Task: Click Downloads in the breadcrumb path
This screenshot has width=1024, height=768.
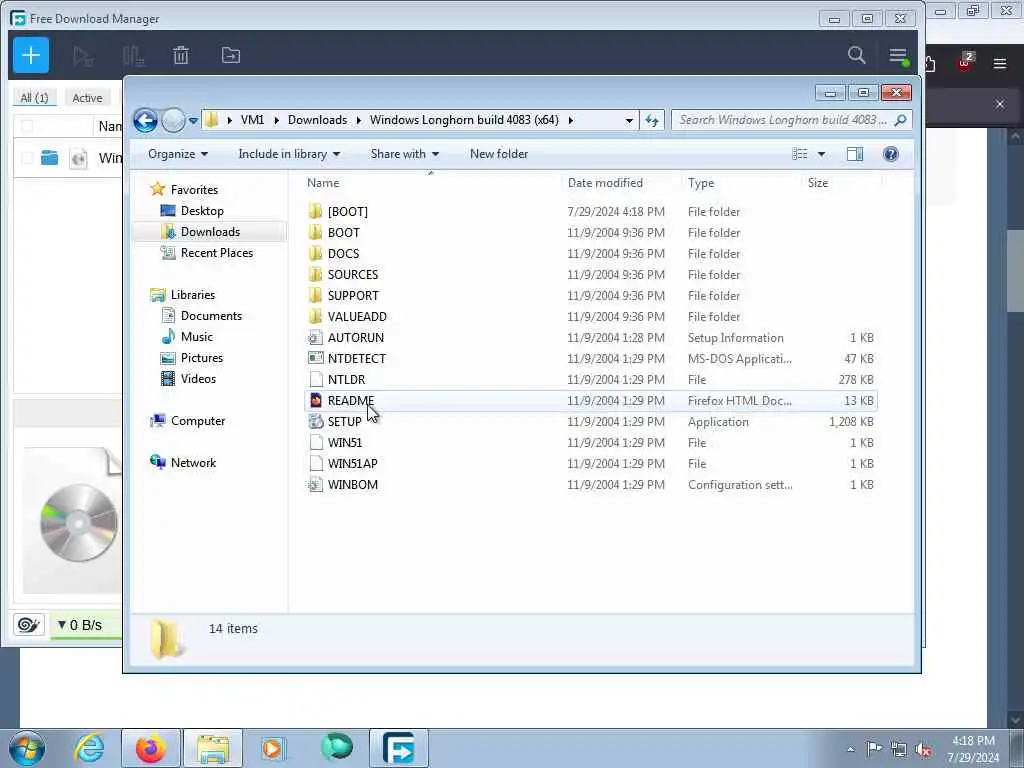Action: (x=317, y=120)
